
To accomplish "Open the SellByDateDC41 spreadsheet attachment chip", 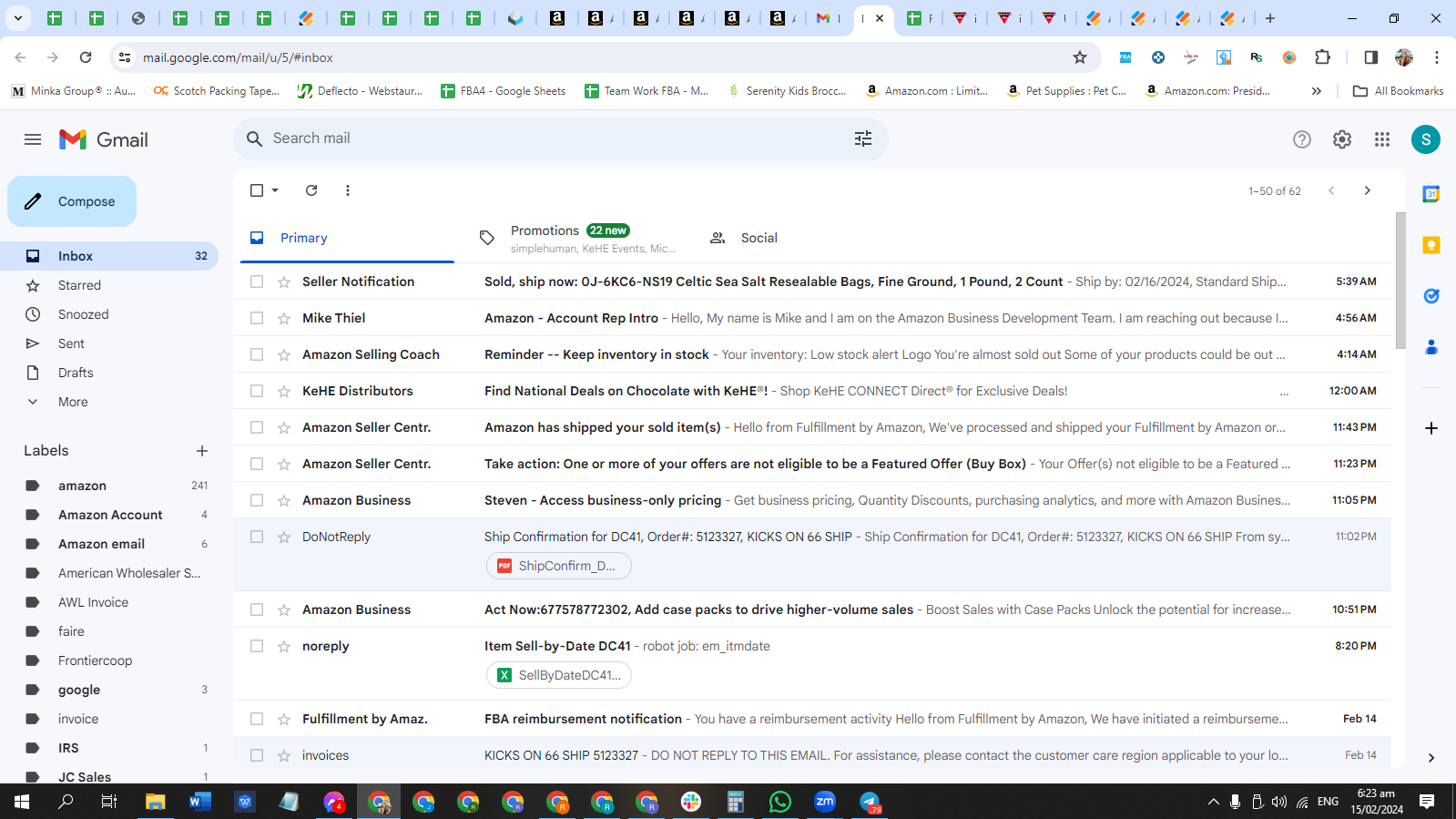I will click(x=558, y=675).
